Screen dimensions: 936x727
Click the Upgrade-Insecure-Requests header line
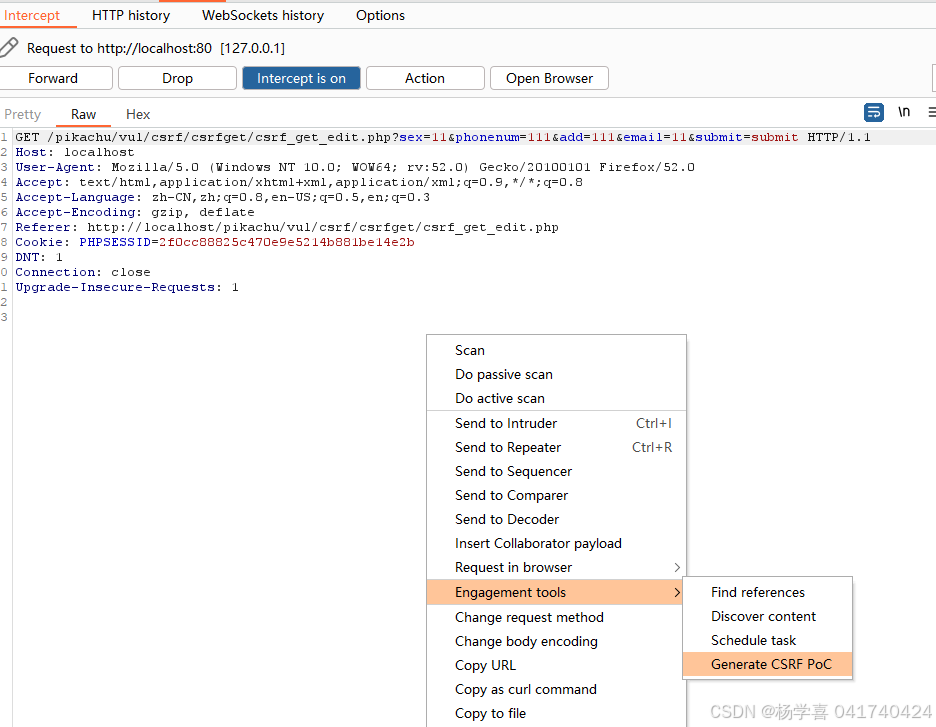pos(127,287)
